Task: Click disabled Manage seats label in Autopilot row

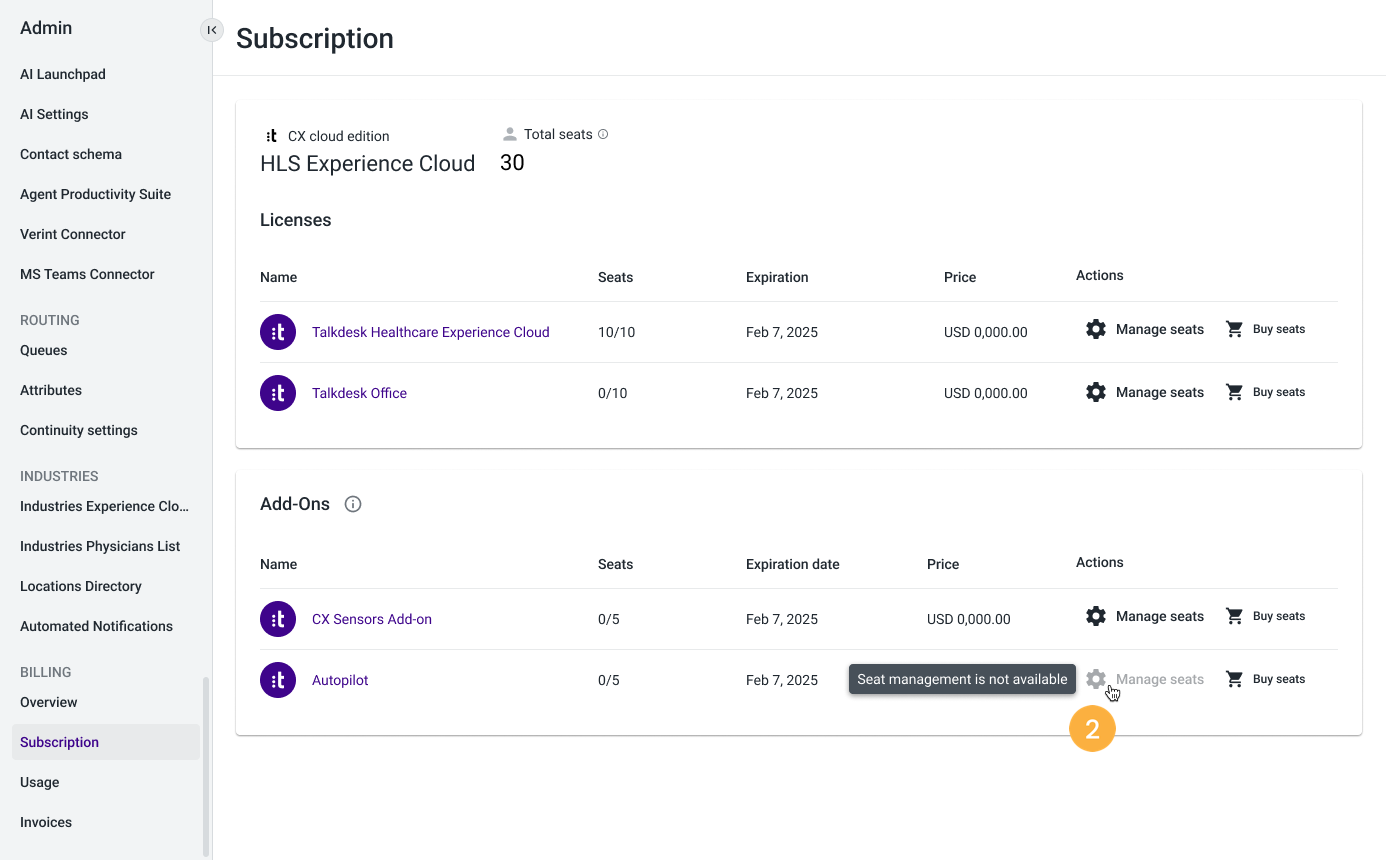Action: 1160,679
